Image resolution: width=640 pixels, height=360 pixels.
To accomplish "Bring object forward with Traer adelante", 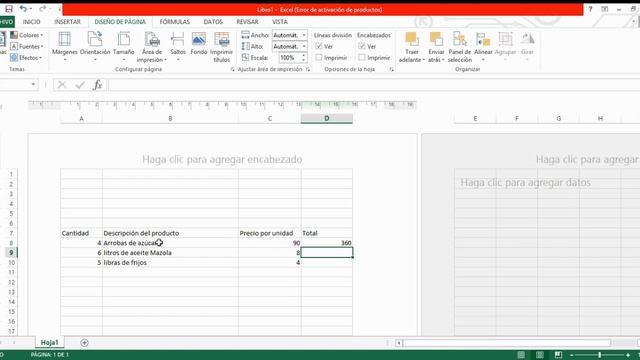I will point(411,47).
